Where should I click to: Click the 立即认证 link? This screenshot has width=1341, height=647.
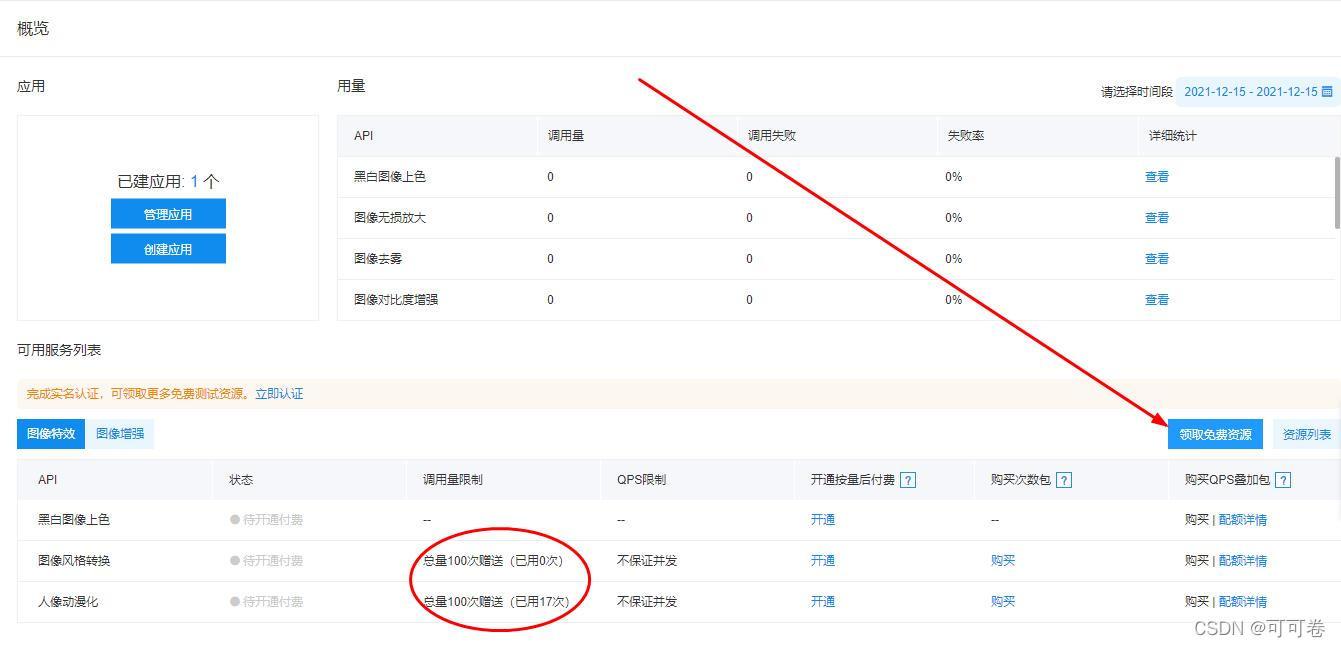[x=279, y=394]
